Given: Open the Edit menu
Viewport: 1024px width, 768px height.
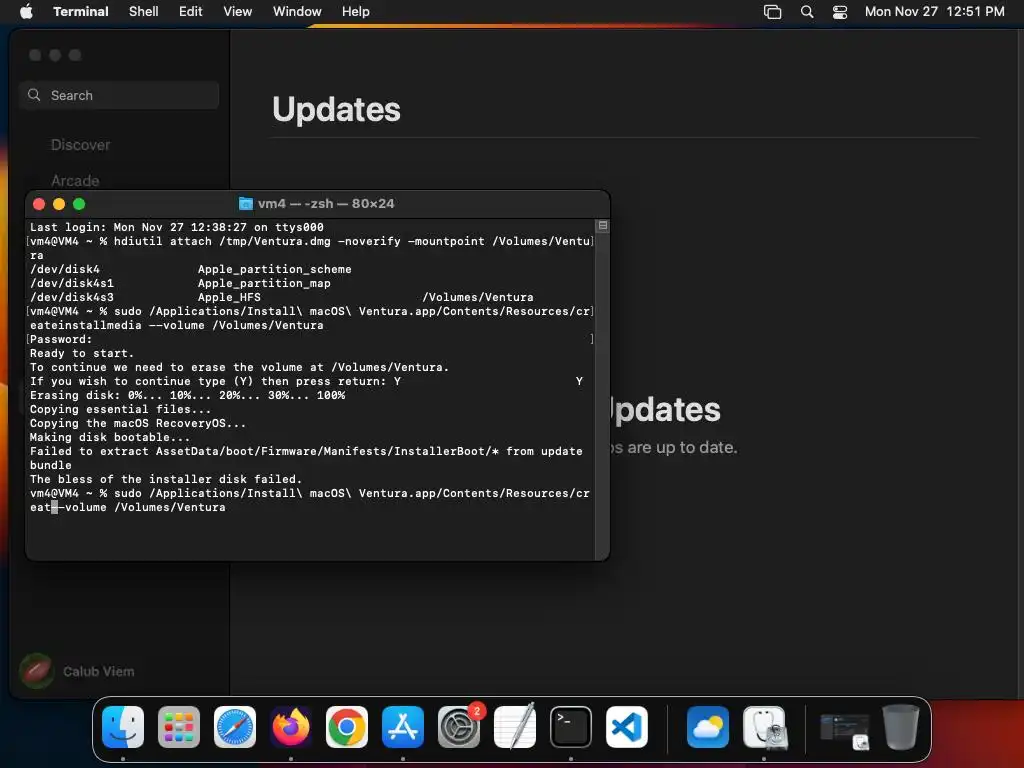Looking at the screenshot, I should click(191, 11).
